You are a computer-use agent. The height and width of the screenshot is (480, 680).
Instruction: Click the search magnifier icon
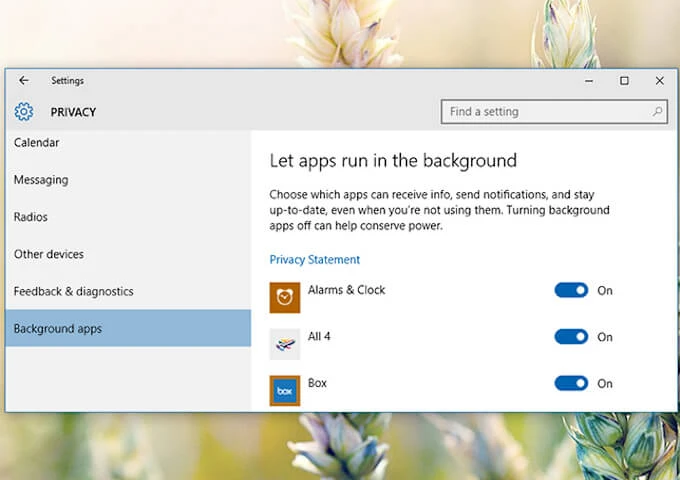(657, 111)
